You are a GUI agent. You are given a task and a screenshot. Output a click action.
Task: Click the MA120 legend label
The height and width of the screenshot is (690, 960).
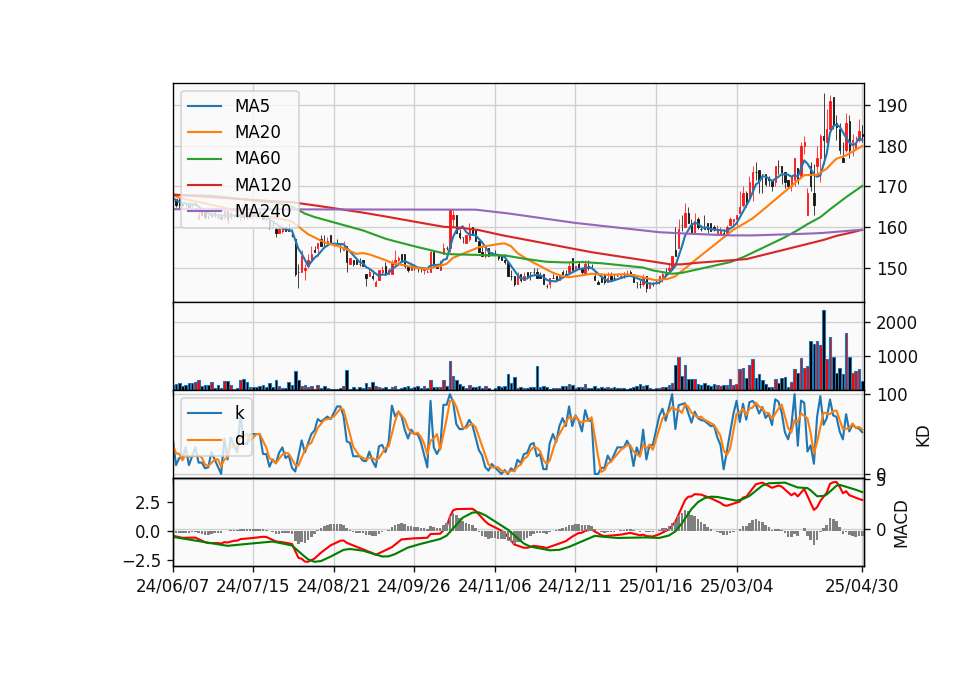click(263, 185)
